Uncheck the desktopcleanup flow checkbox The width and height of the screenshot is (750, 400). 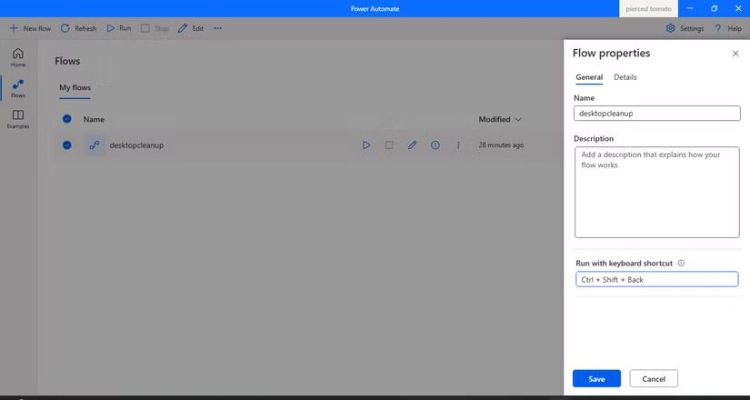tap(67, 145)
